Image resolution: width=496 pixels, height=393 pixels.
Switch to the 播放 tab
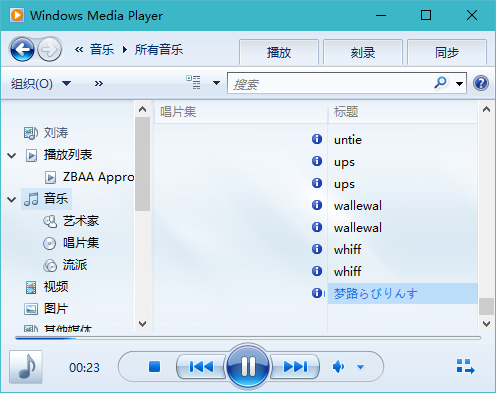pos(279,52)
